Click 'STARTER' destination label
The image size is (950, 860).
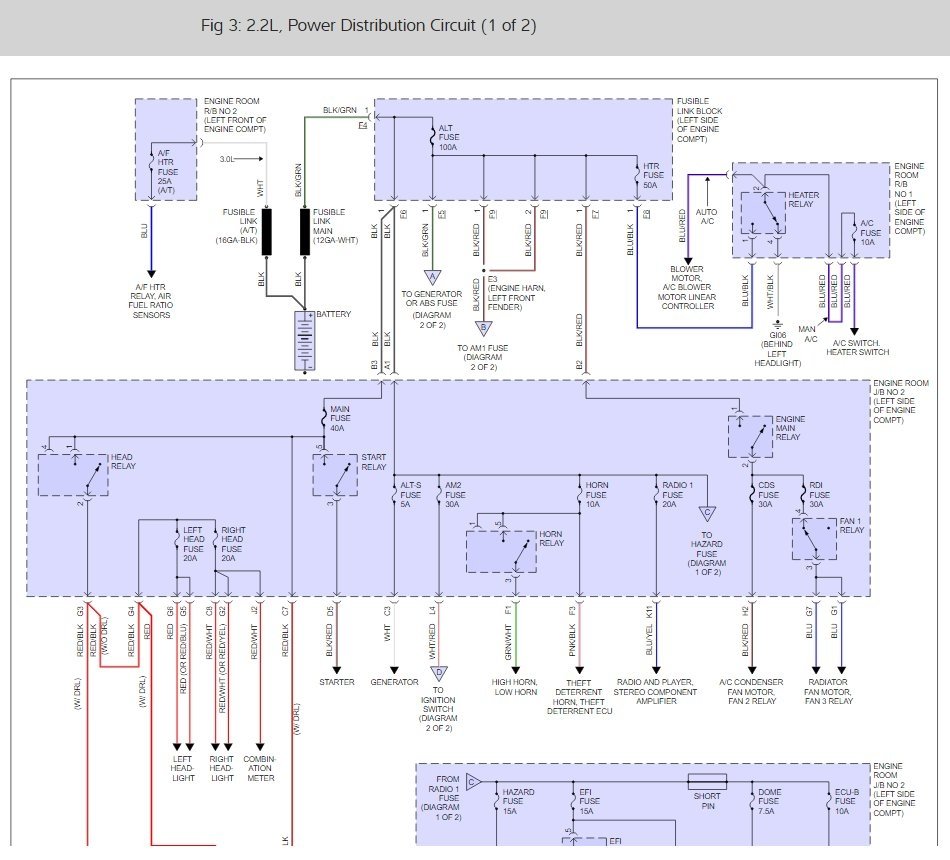pyautogui.click(x=337, y=682)
